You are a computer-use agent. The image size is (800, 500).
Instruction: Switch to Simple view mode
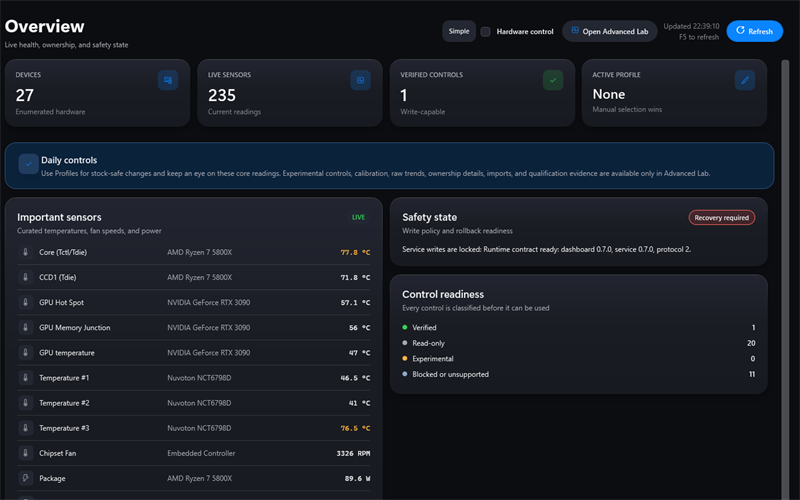pyautogui.click(x=459, y=31)
